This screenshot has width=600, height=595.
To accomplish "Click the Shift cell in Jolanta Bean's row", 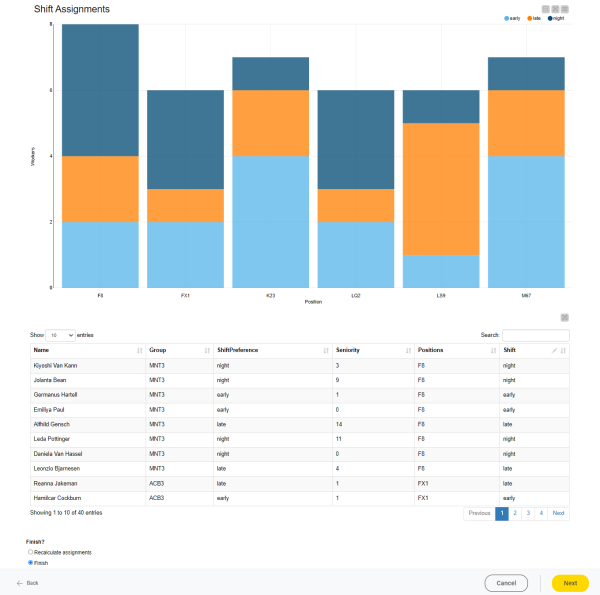I will tap(534, 380).
